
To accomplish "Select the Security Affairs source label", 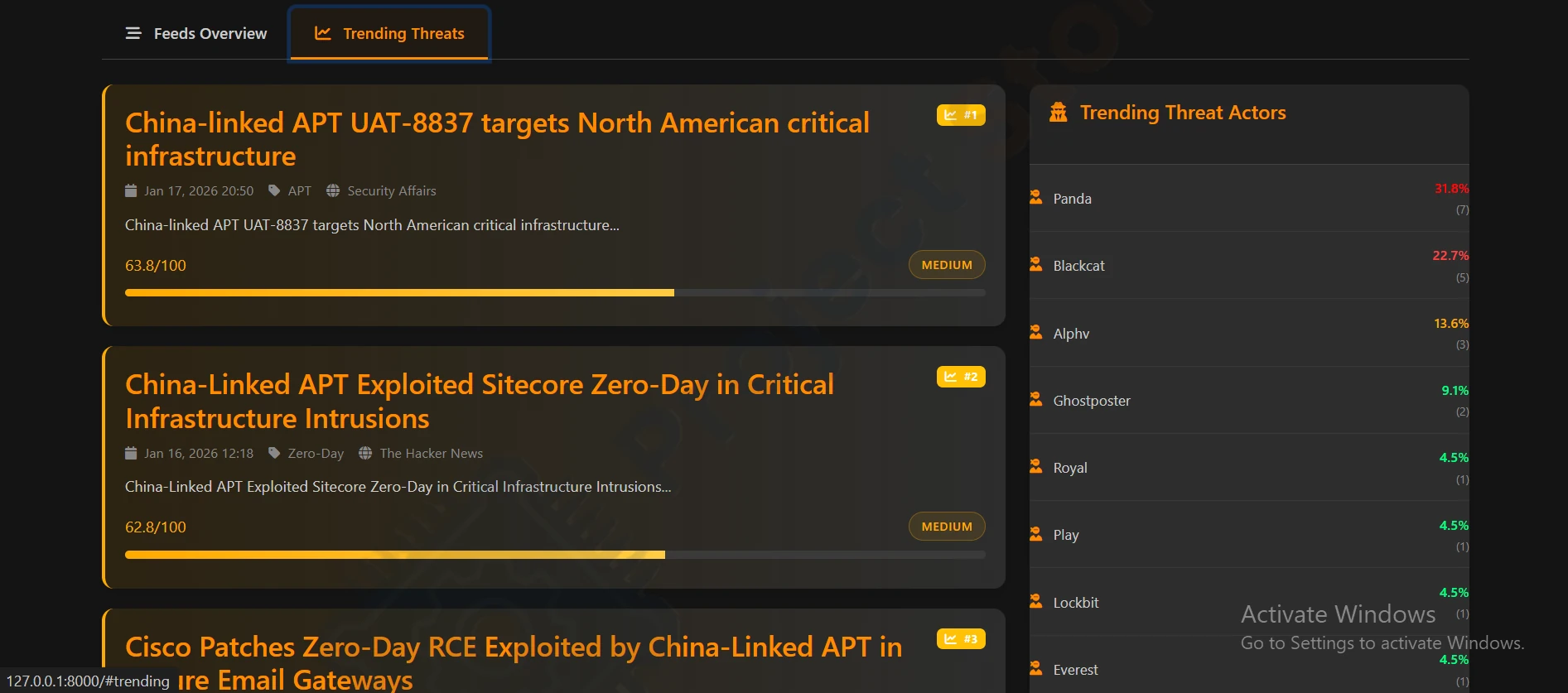I will click(392, 191).
